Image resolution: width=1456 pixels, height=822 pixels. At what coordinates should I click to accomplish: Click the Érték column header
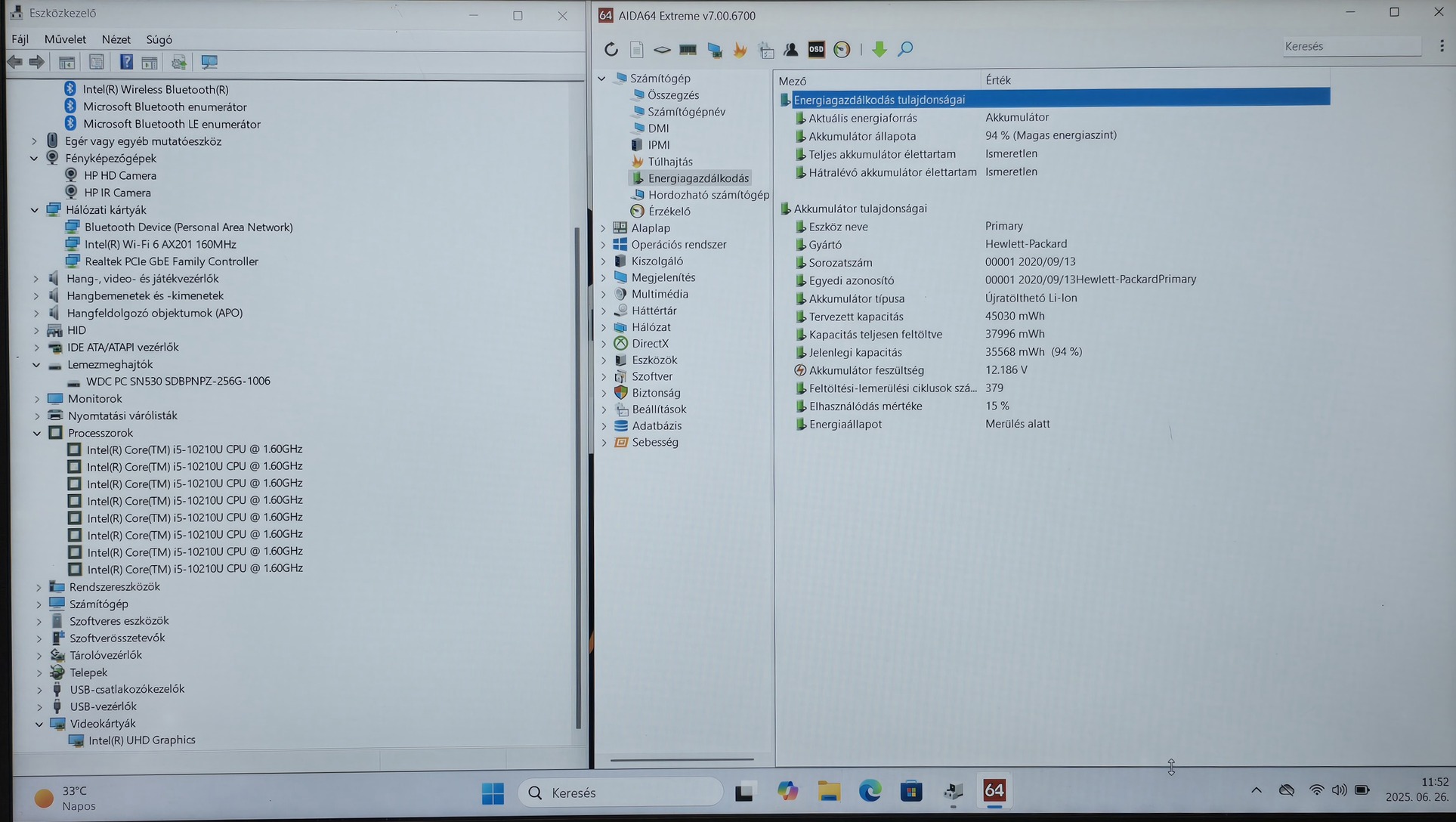click(x=998, y=80)
